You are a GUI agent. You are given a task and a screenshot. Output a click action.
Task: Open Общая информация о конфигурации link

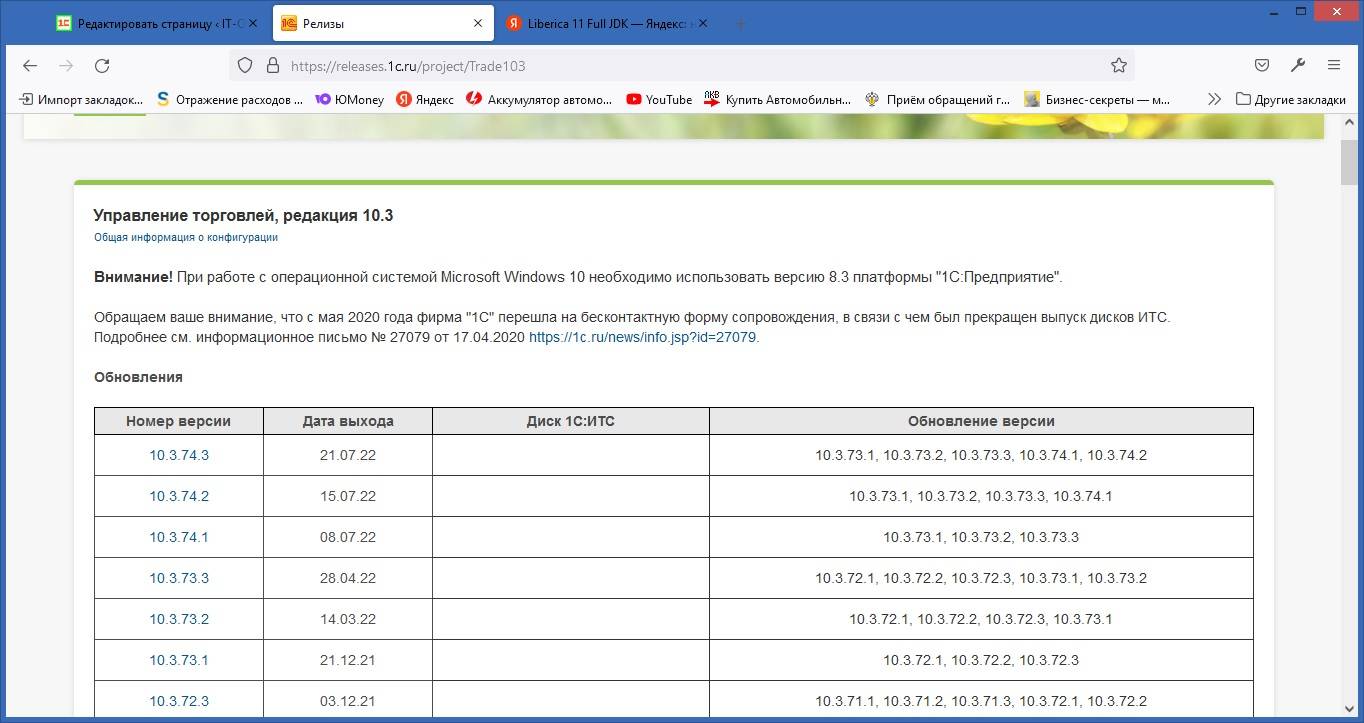(186, 238)
